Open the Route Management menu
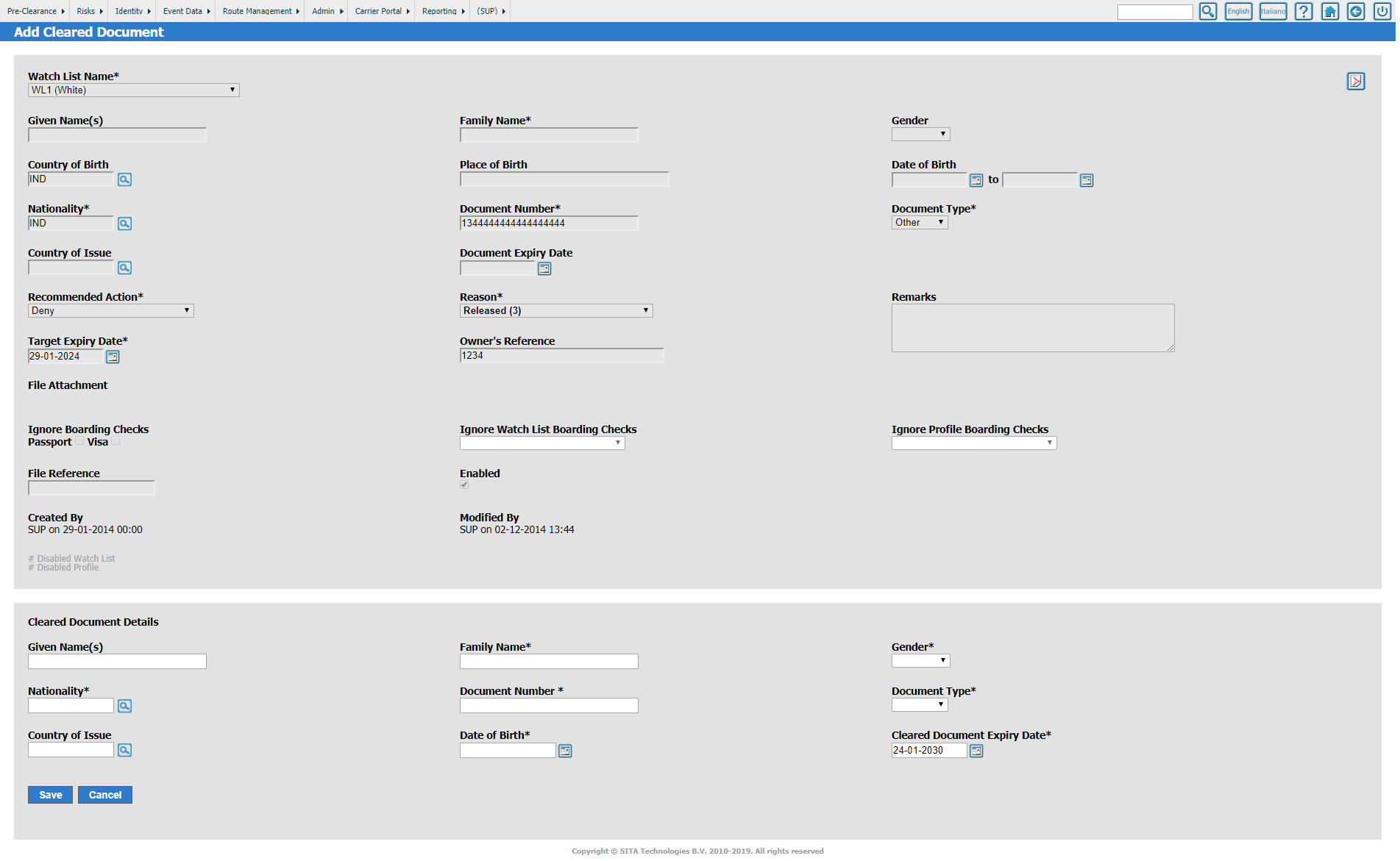The width and height of the screenshot is (1400, 861). 257,11
